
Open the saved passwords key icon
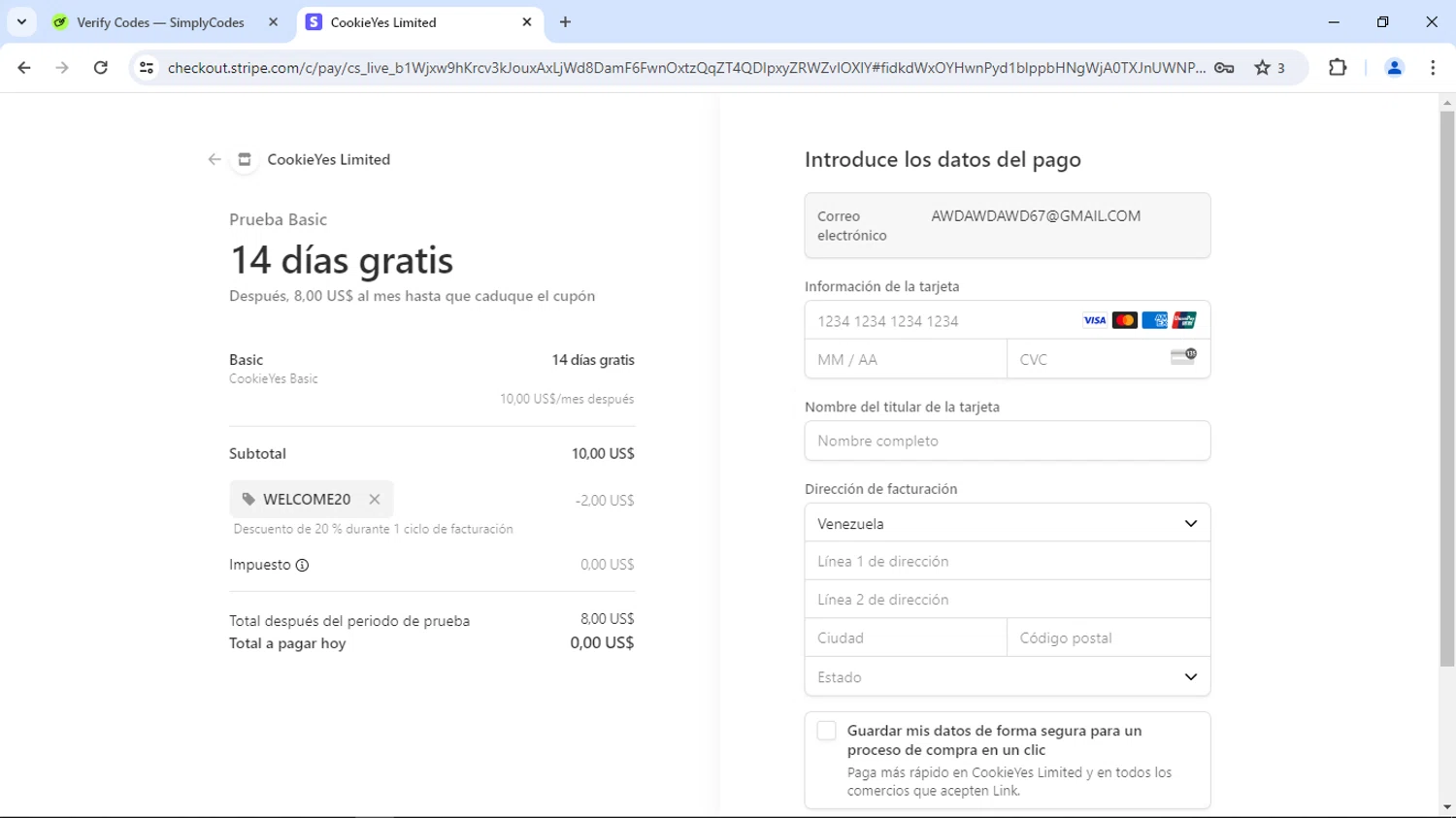(1224, 68)
